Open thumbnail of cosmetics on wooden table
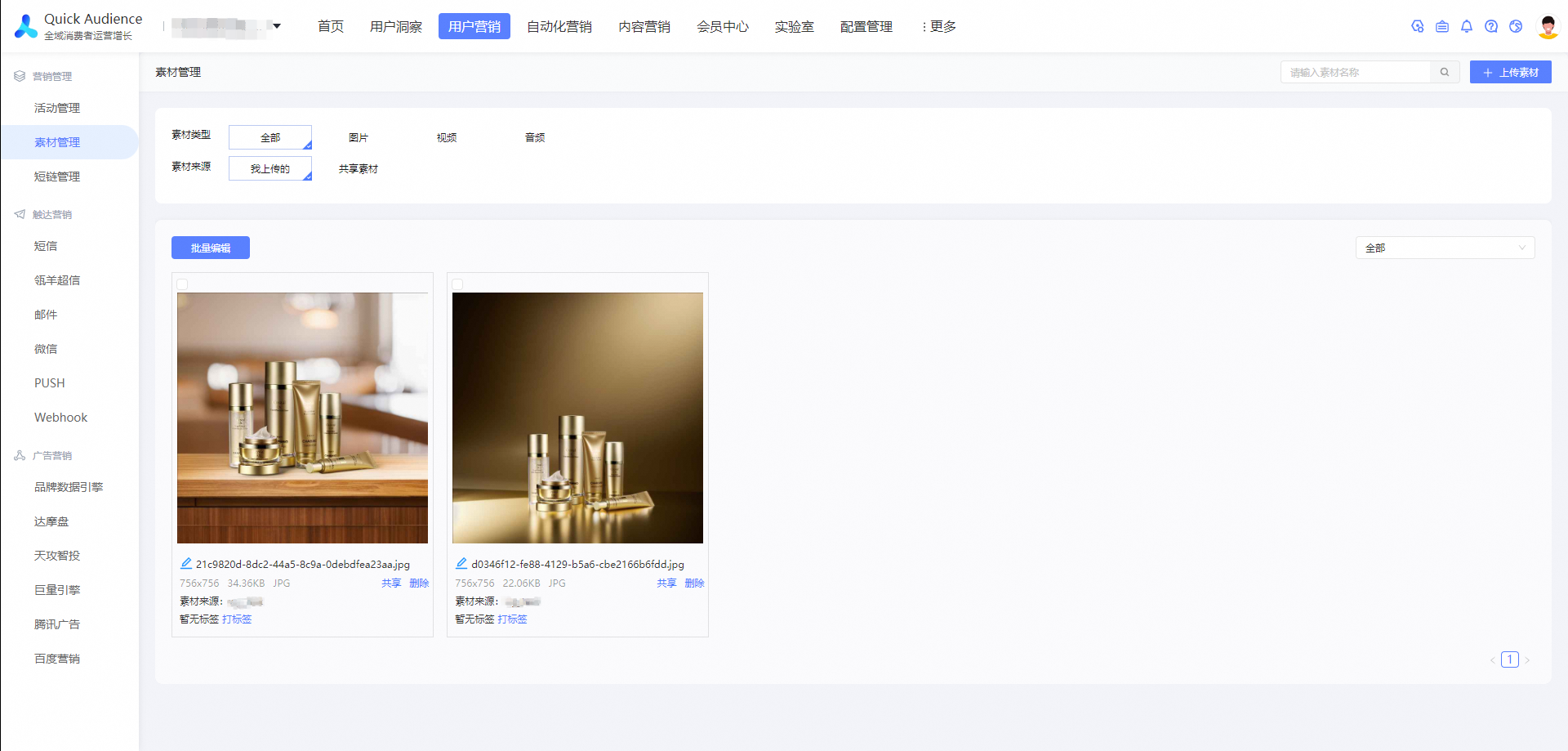 tap(302, 418)
